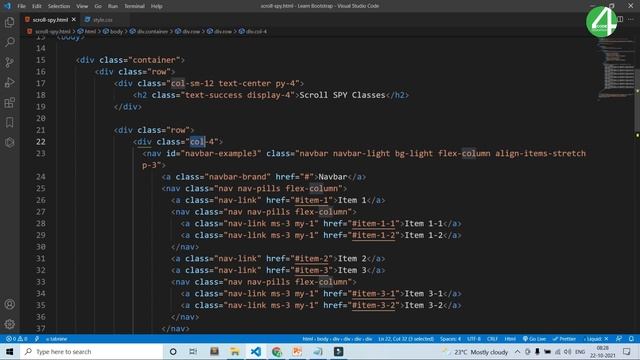Screen dimensions: 640x360
Task: Open the Manage gear icon
Action: [10, 324]
